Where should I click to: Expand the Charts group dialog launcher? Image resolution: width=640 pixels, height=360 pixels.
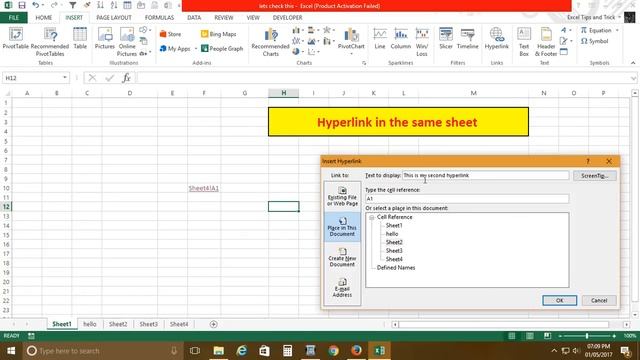click(364, 63)
